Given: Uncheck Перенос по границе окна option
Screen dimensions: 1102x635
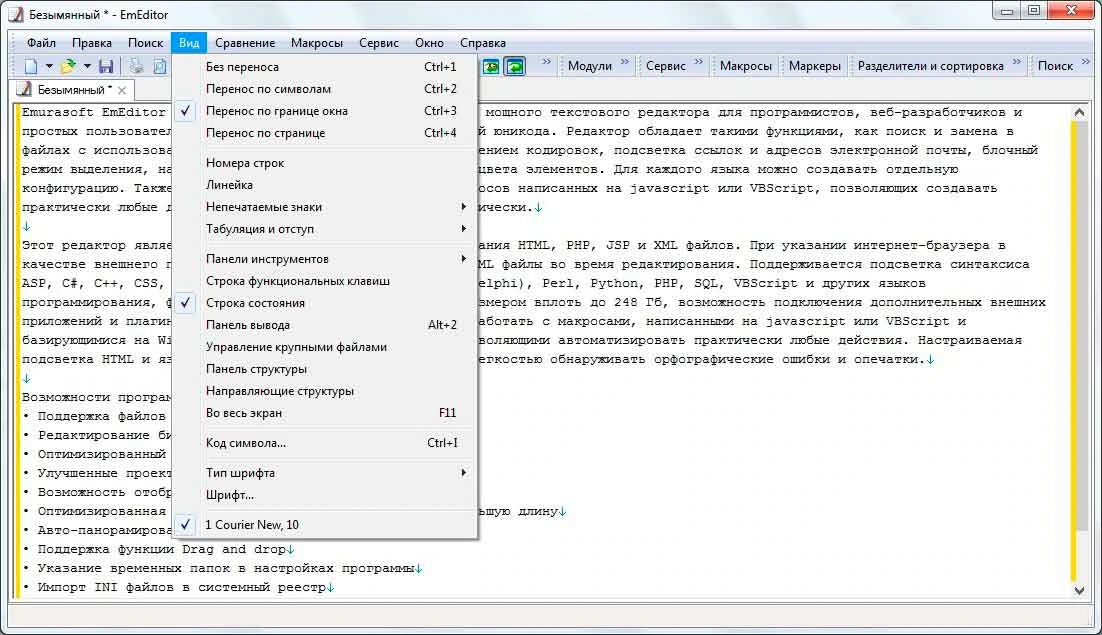Looking at the screenshot, I should point(325,110).
